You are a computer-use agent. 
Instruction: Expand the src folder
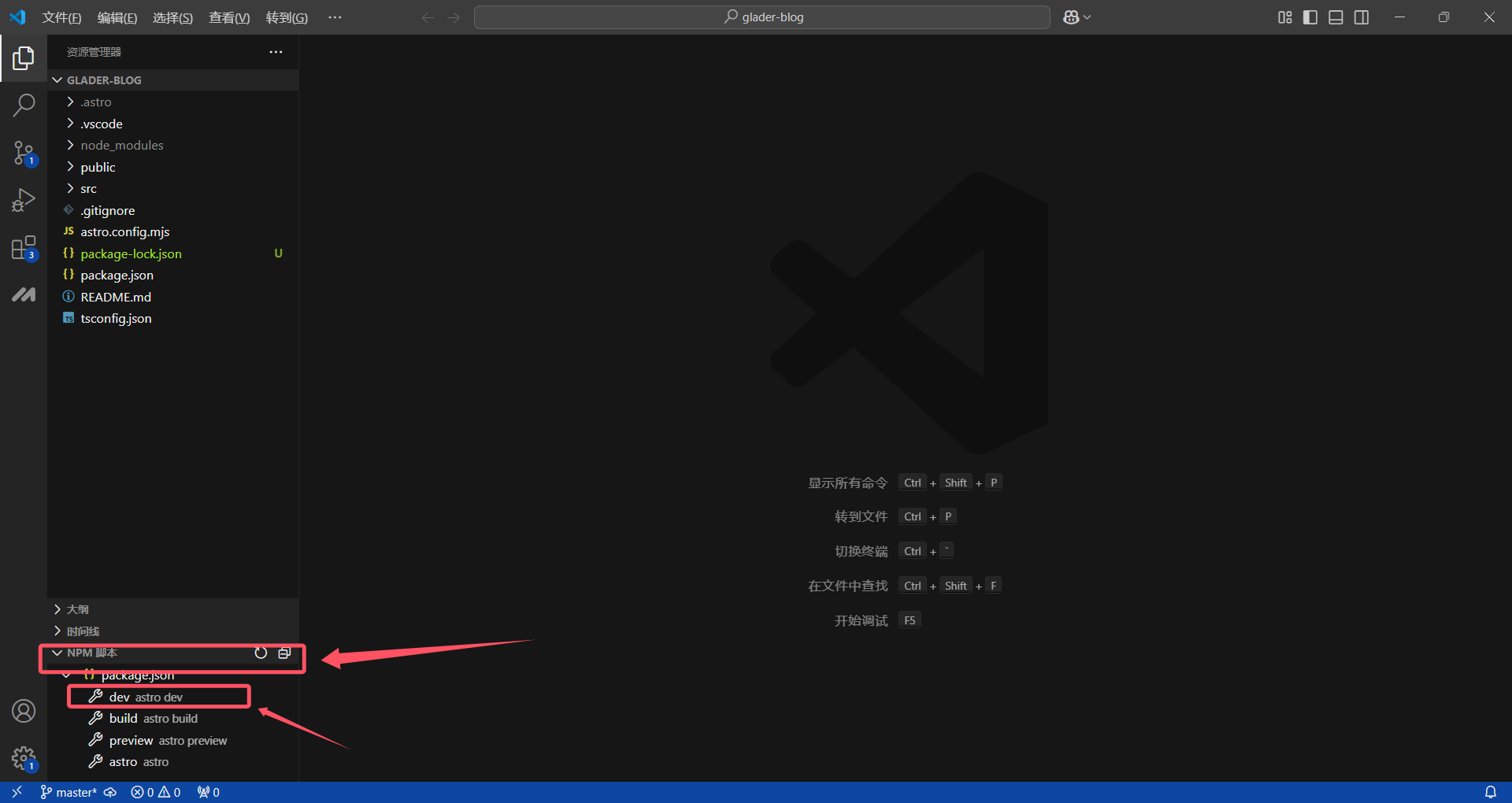click(88, 189)
